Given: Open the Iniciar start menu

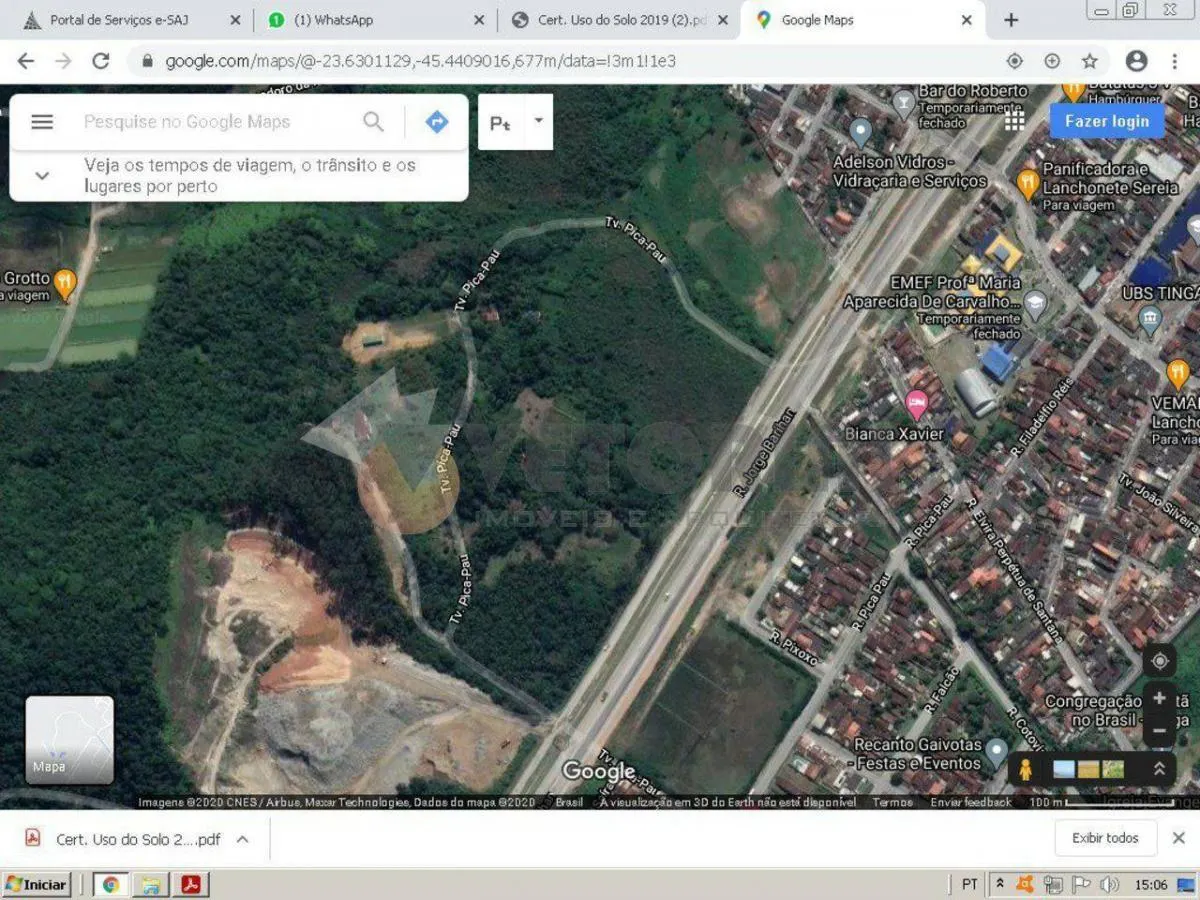Looking at the screenshot, I should 36,884.
